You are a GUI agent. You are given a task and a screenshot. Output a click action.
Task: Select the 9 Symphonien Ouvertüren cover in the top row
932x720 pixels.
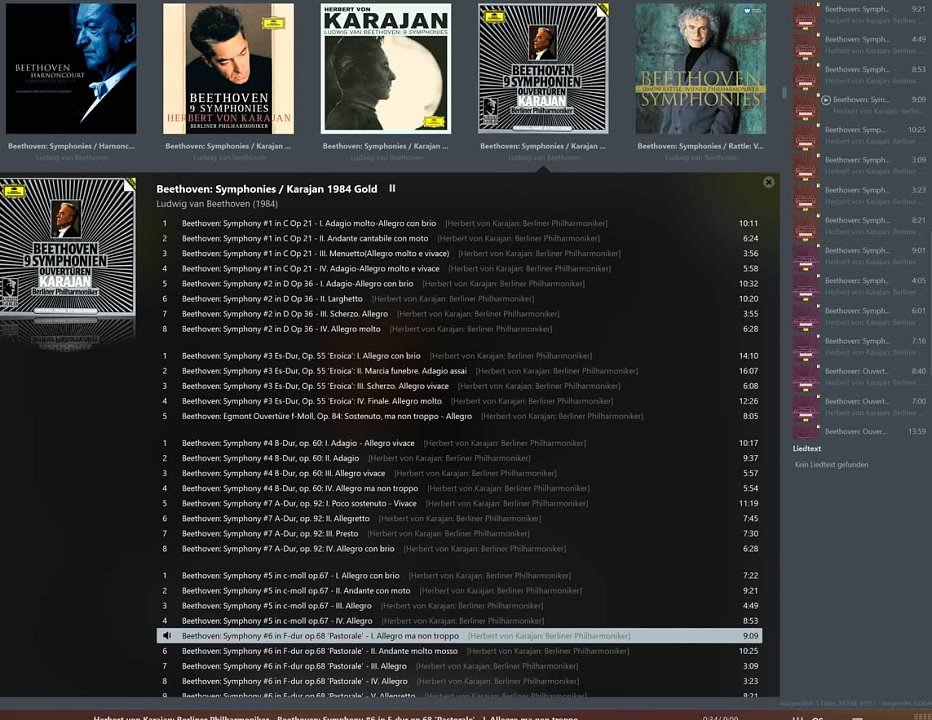(543, 68)
